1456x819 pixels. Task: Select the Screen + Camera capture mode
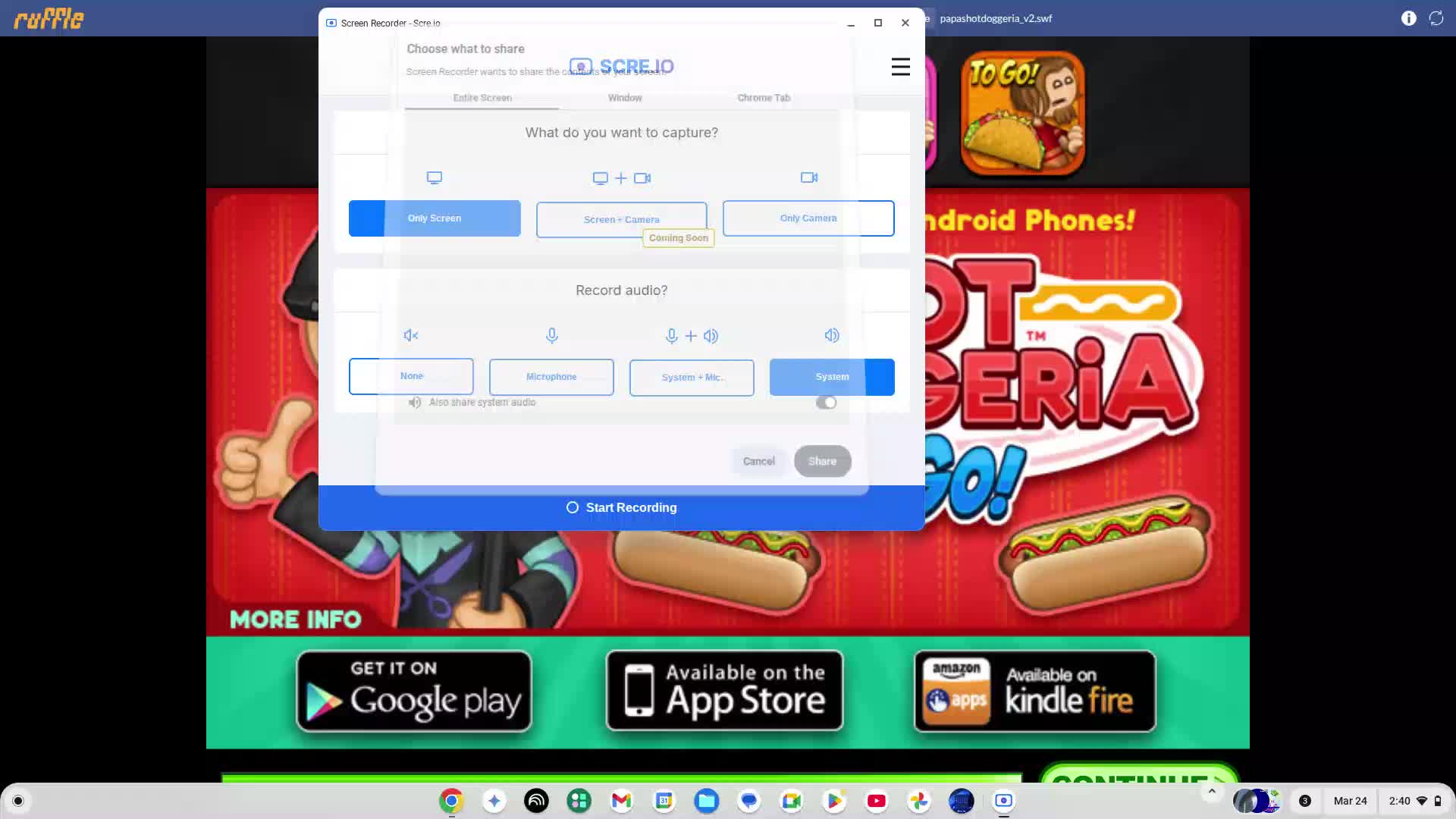coord(621,218)
